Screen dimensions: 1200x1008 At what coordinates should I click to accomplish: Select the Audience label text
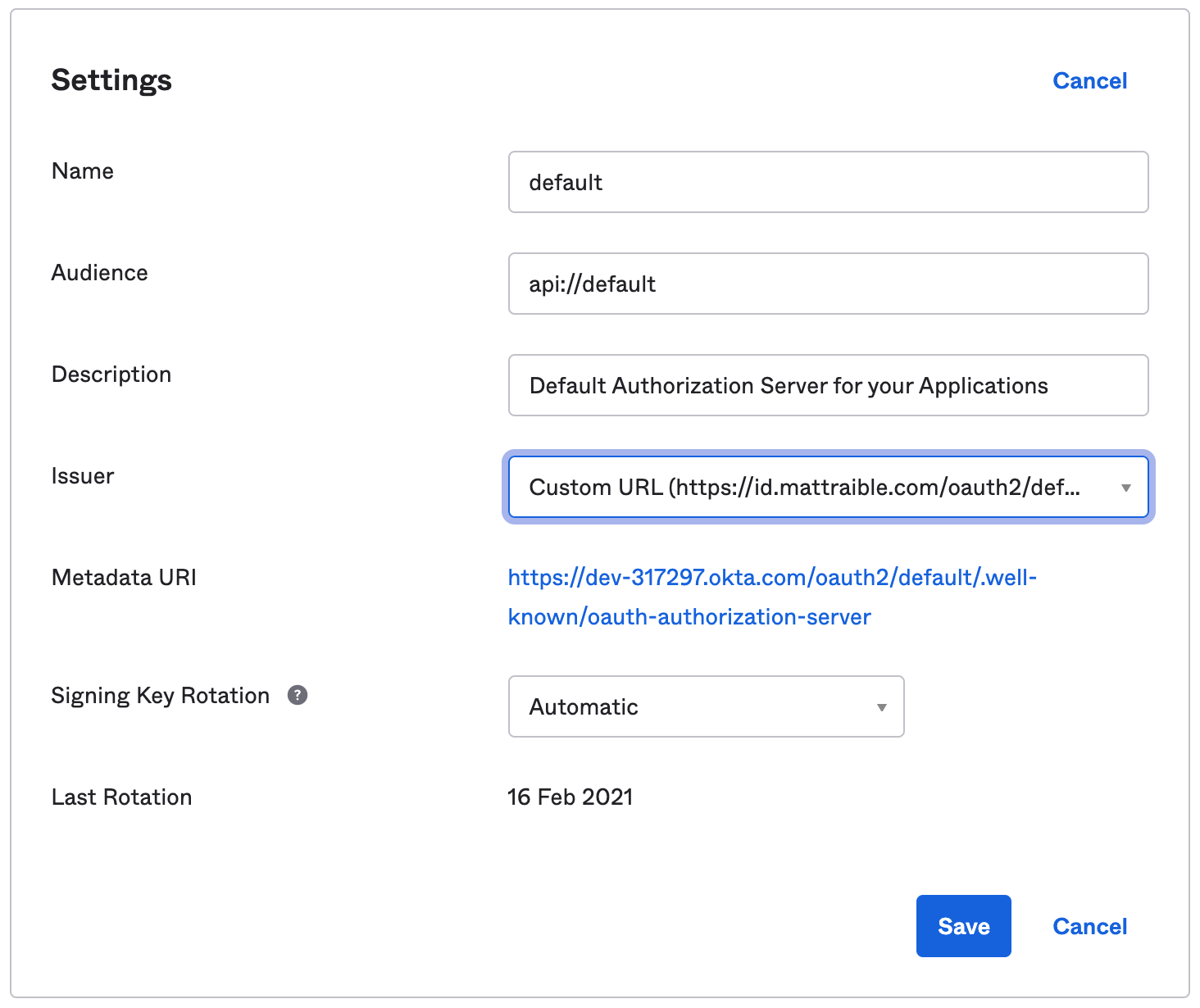(100, 272)
